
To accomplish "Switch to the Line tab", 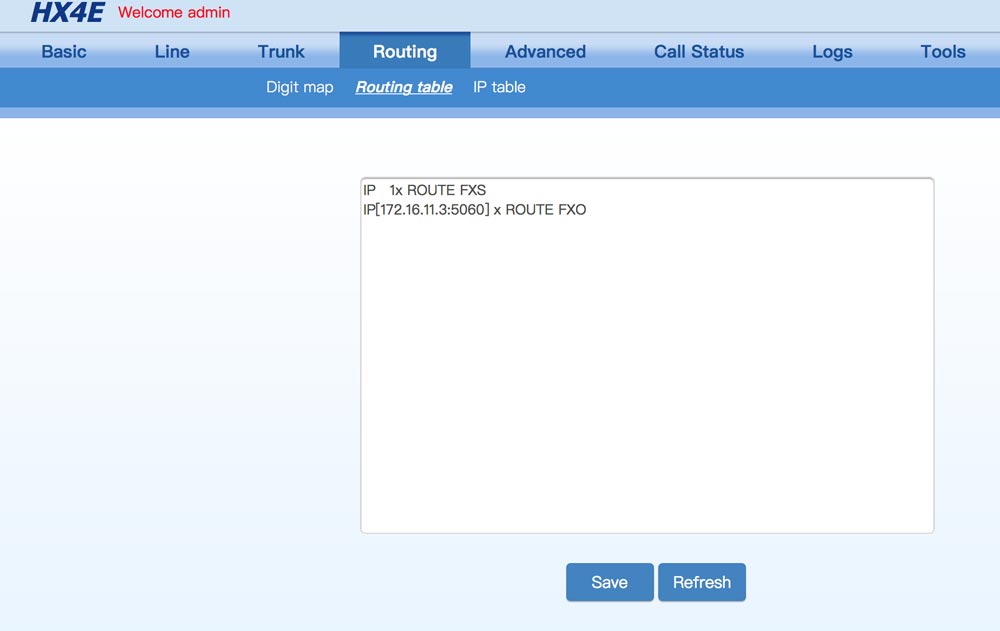I will 172,52.
